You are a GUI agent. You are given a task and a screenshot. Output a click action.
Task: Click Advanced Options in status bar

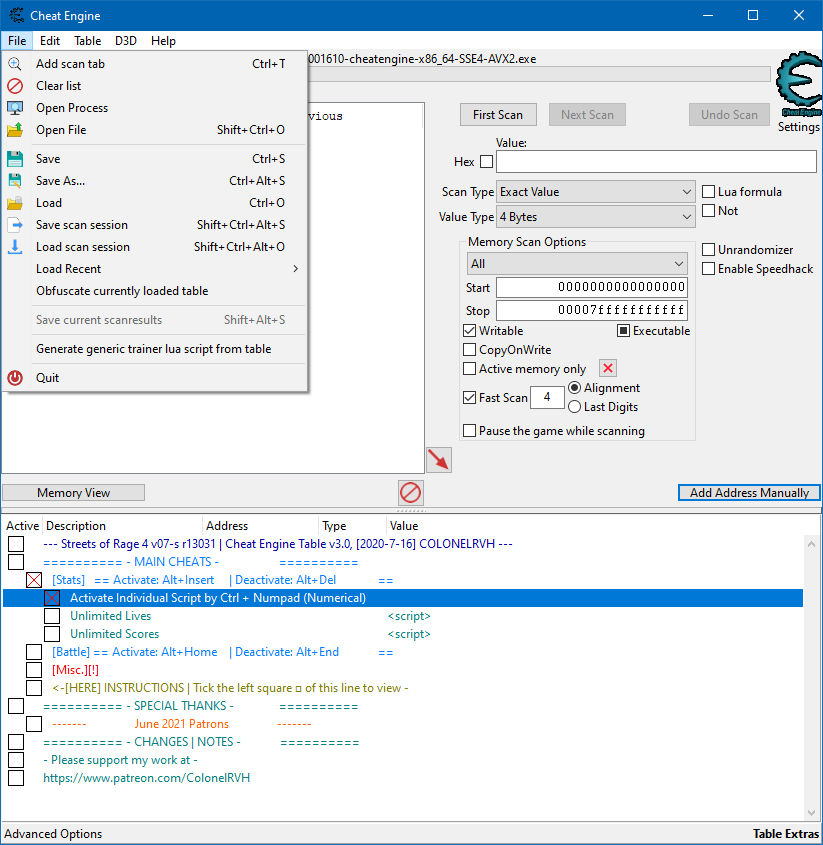[x=53, y=834]
